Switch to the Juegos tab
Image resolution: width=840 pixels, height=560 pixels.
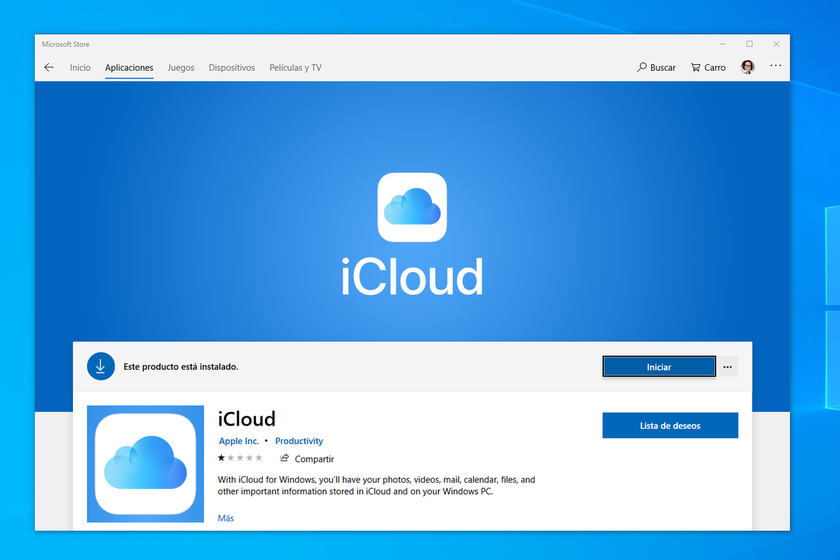coord(181,68)
